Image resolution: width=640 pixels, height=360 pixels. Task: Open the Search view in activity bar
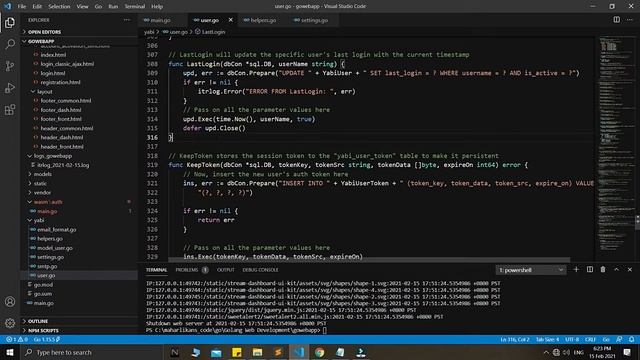coord(10,44)
